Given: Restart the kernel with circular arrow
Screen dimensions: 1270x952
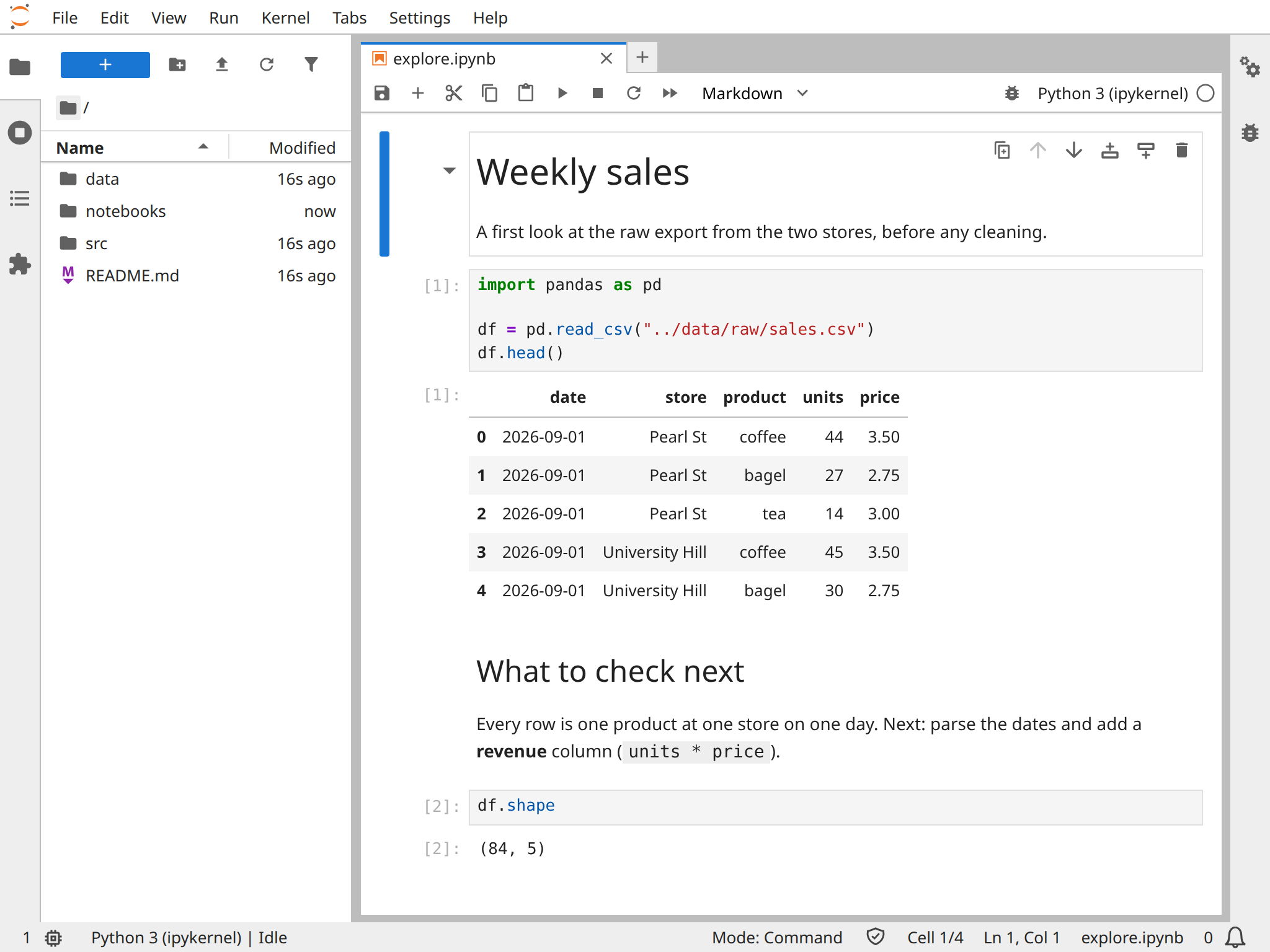Looking at the screenshot, I should click(x=634, y=94).
